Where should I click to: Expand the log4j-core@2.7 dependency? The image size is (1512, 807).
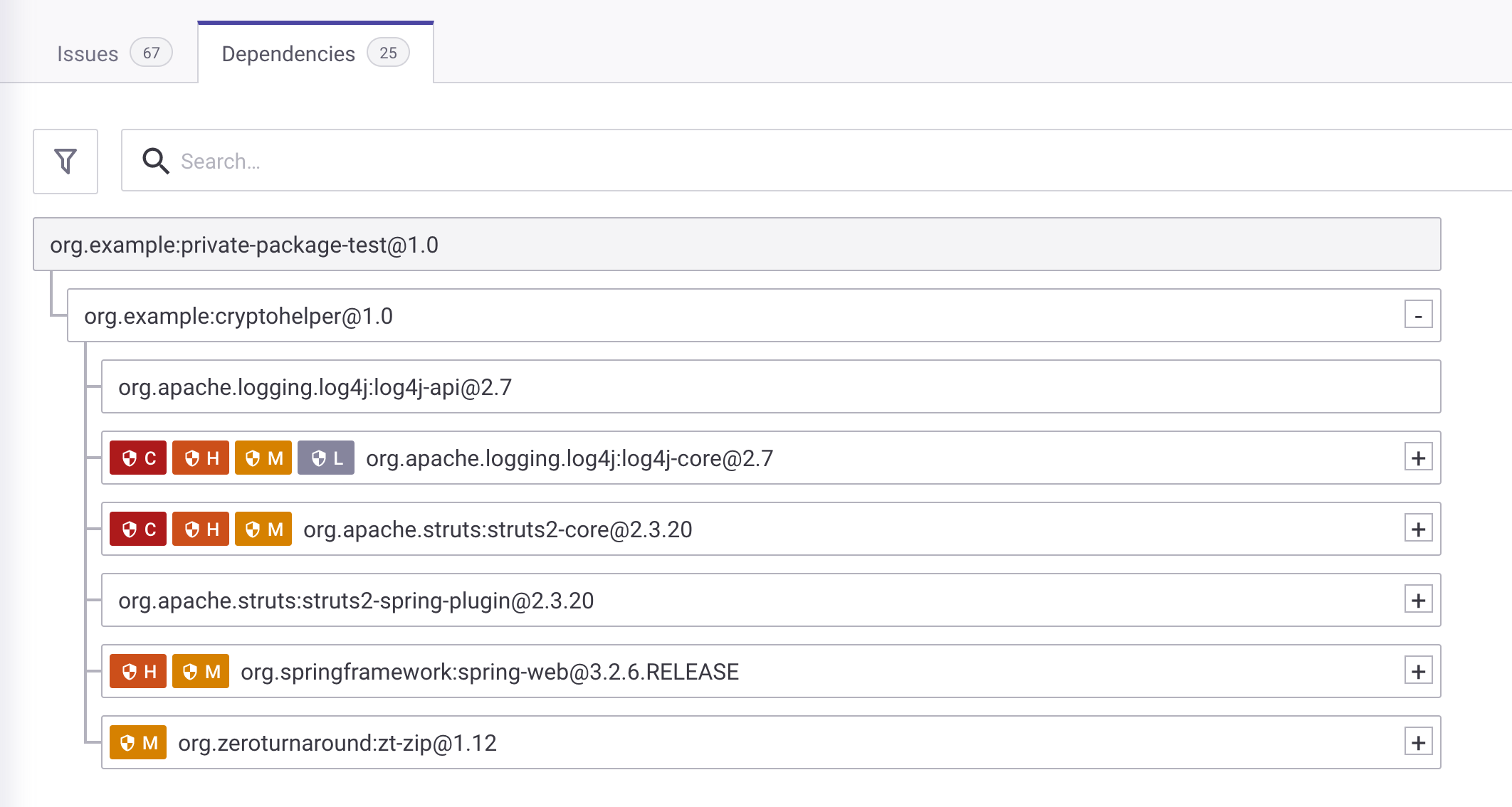click(1418, 458)
